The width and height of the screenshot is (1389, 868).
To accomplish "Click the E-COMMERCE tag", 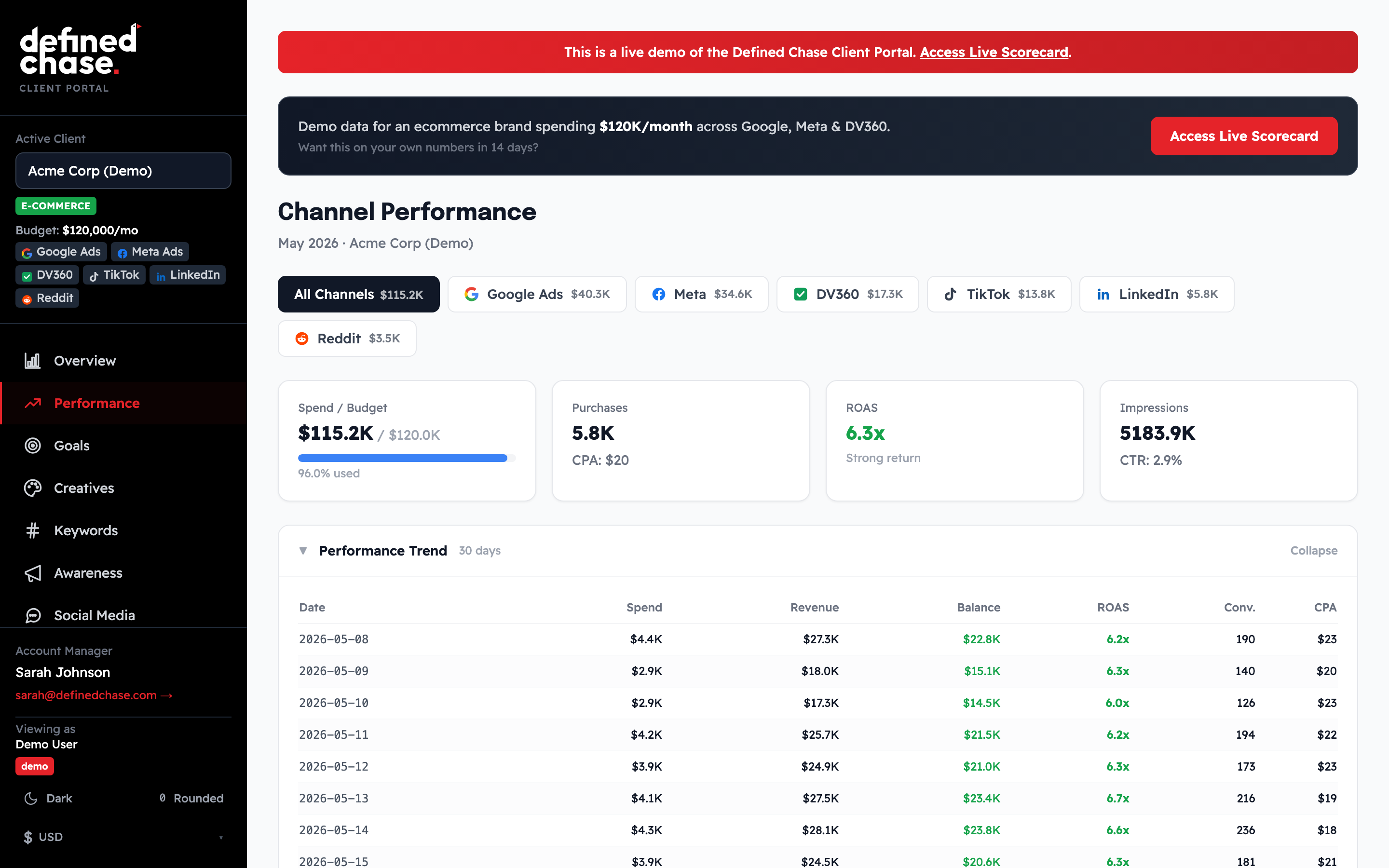I will [x=55, y=205].
